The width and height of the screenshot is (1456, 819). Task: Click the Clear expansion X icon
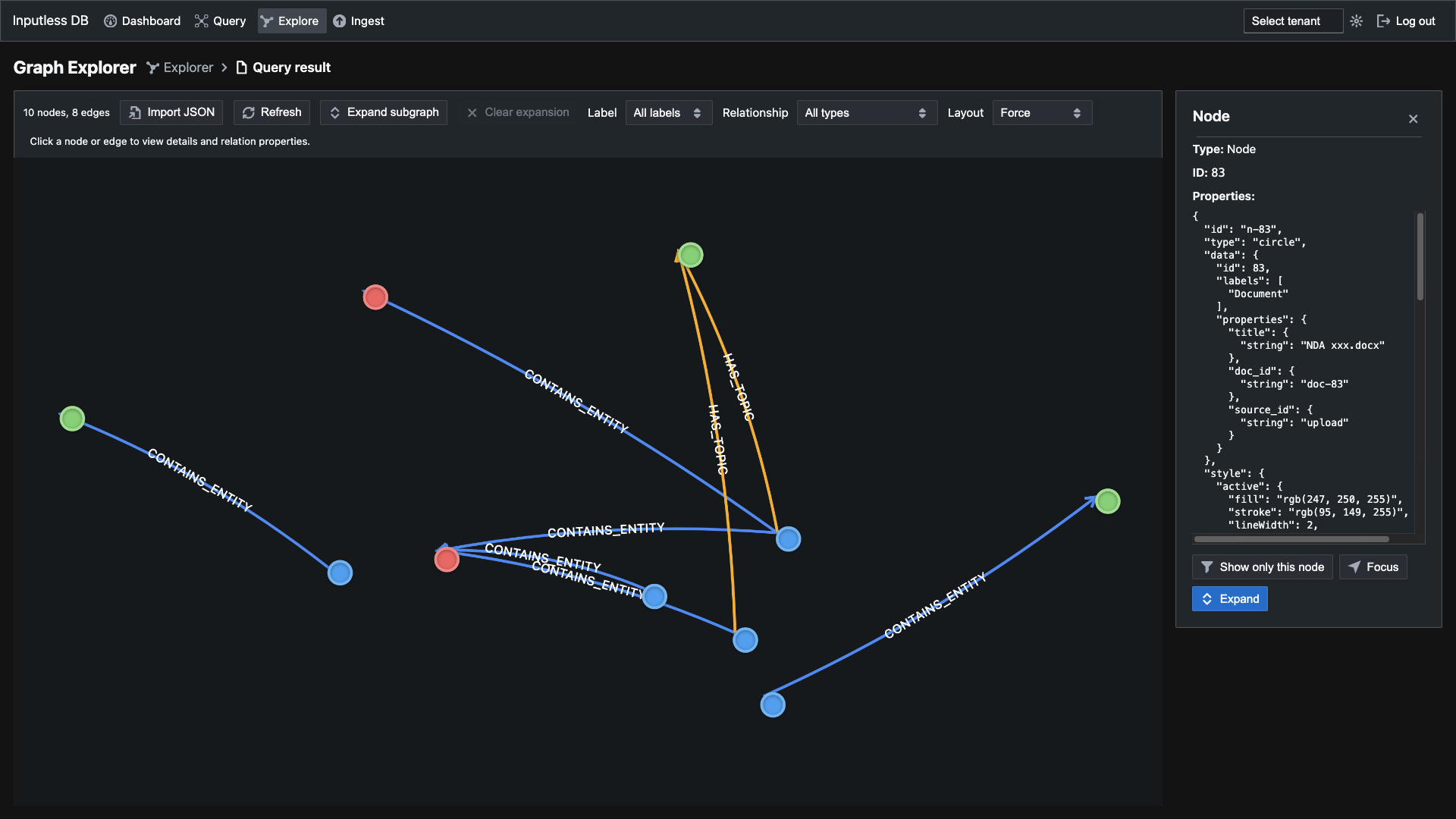pos(472,112)
